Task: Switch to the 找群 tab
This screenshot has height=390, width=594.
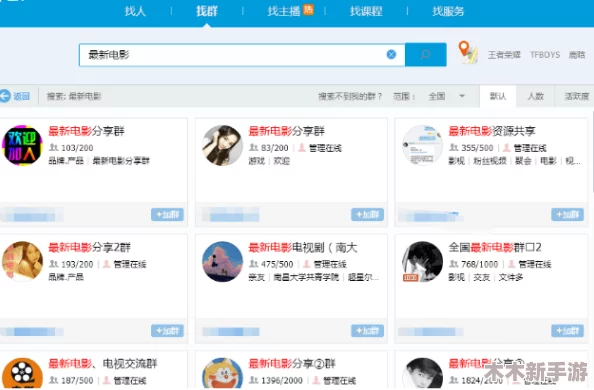Action: click(206, 11)
